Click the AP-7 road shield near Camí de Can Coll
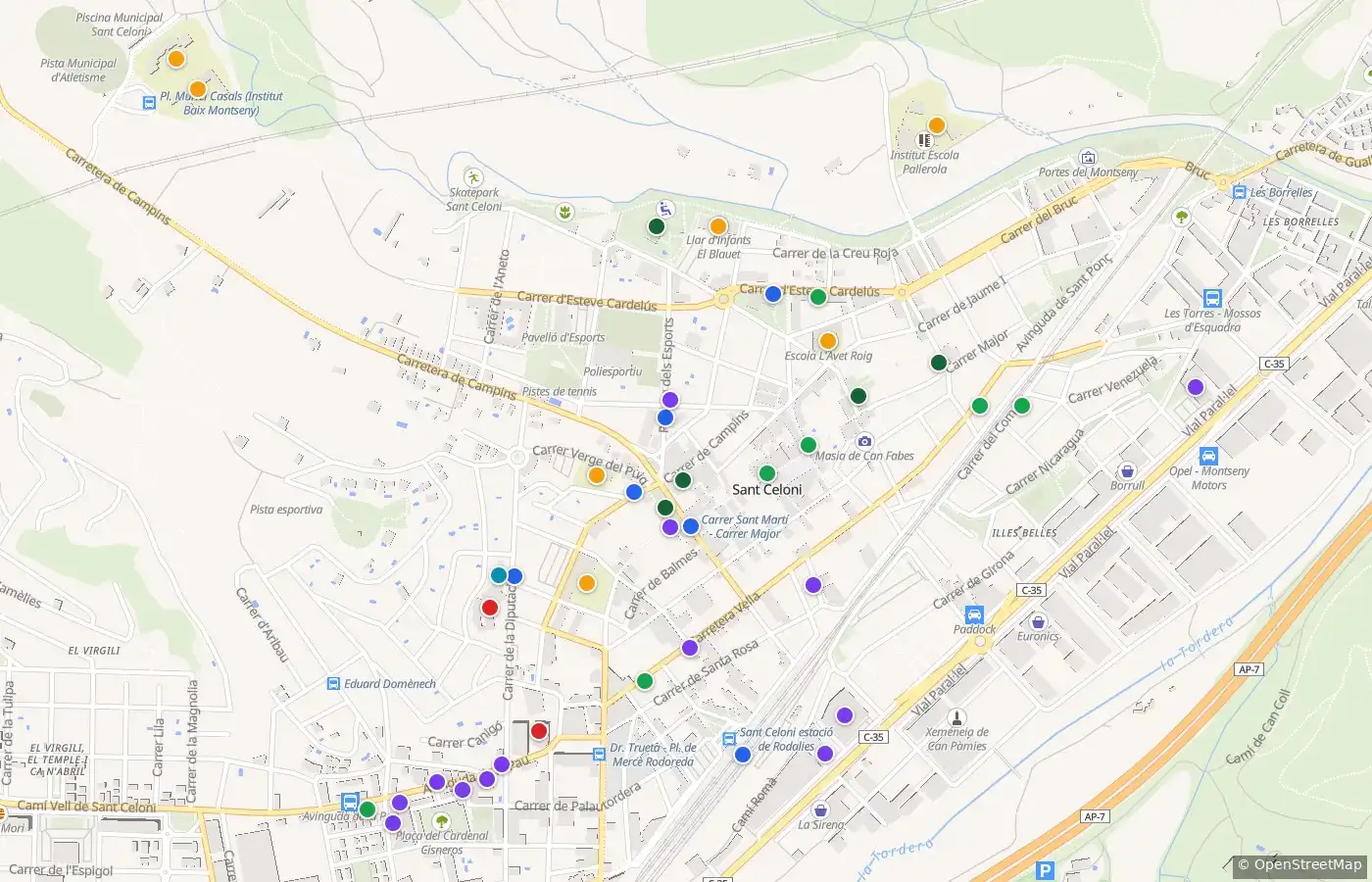 coord(1249,669)
